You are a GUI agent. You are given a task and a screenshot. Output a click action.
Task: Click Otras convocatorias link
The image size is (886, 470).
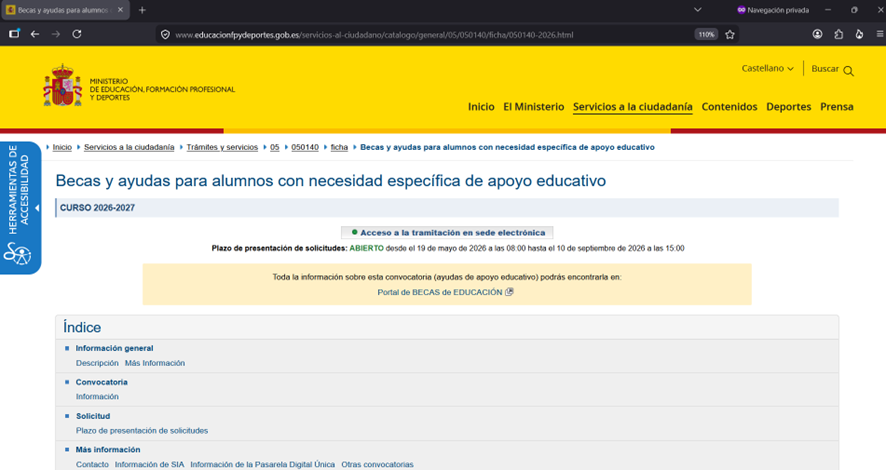[377, 464]
